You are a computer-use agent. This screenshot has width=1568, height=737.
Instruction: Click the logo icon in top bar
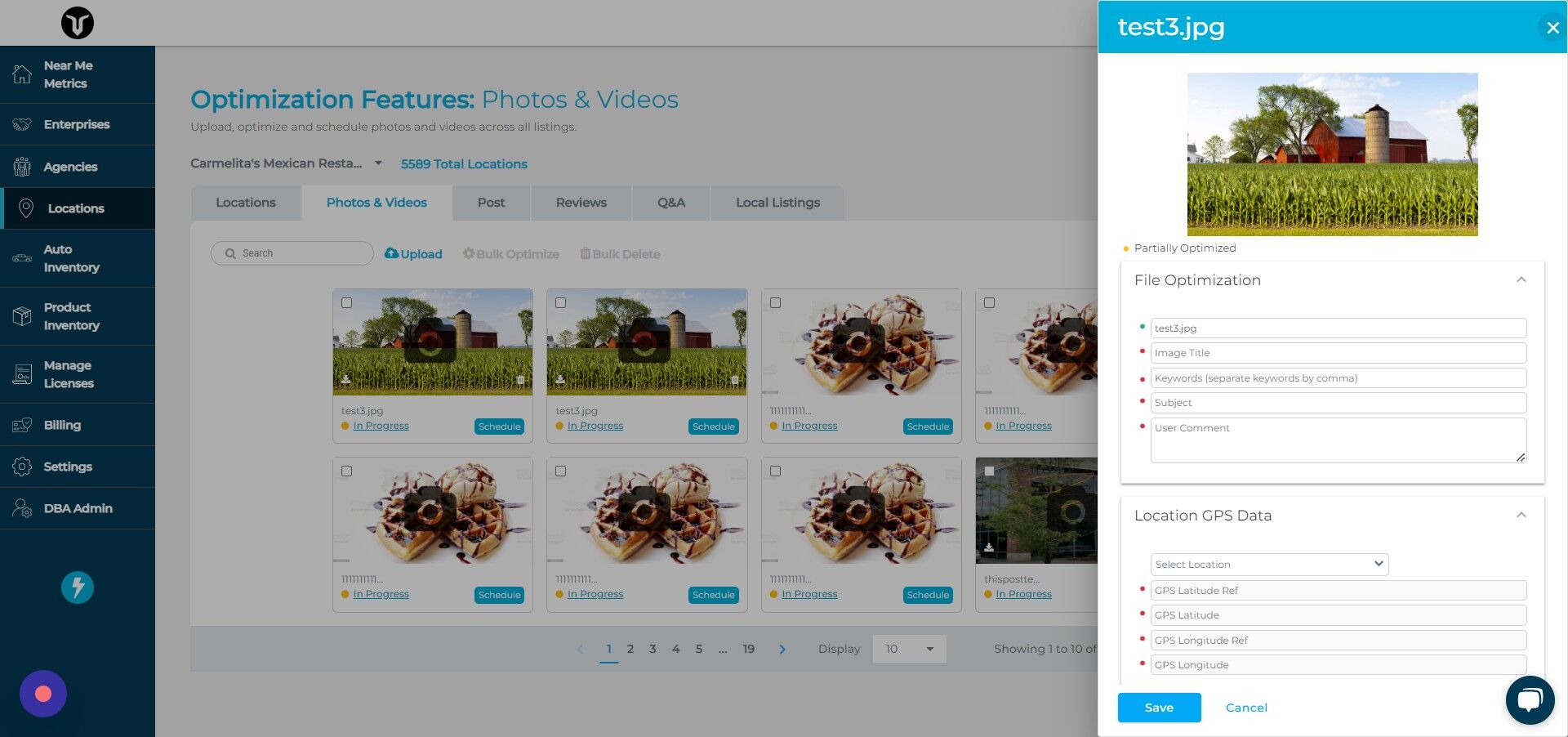click(78, 23)
